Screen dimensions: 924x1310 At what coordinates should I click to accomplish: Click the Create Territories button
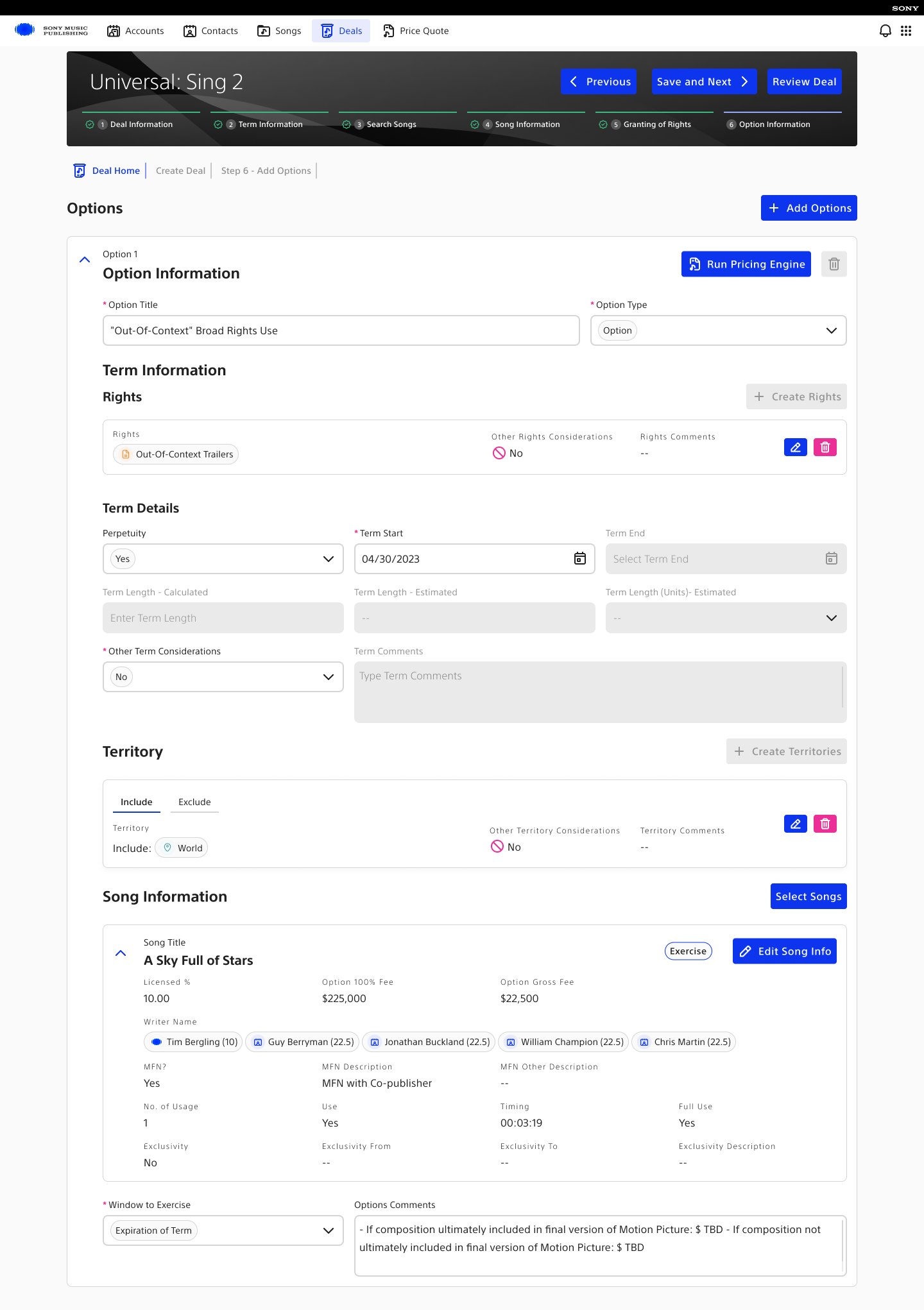point(787,751)
